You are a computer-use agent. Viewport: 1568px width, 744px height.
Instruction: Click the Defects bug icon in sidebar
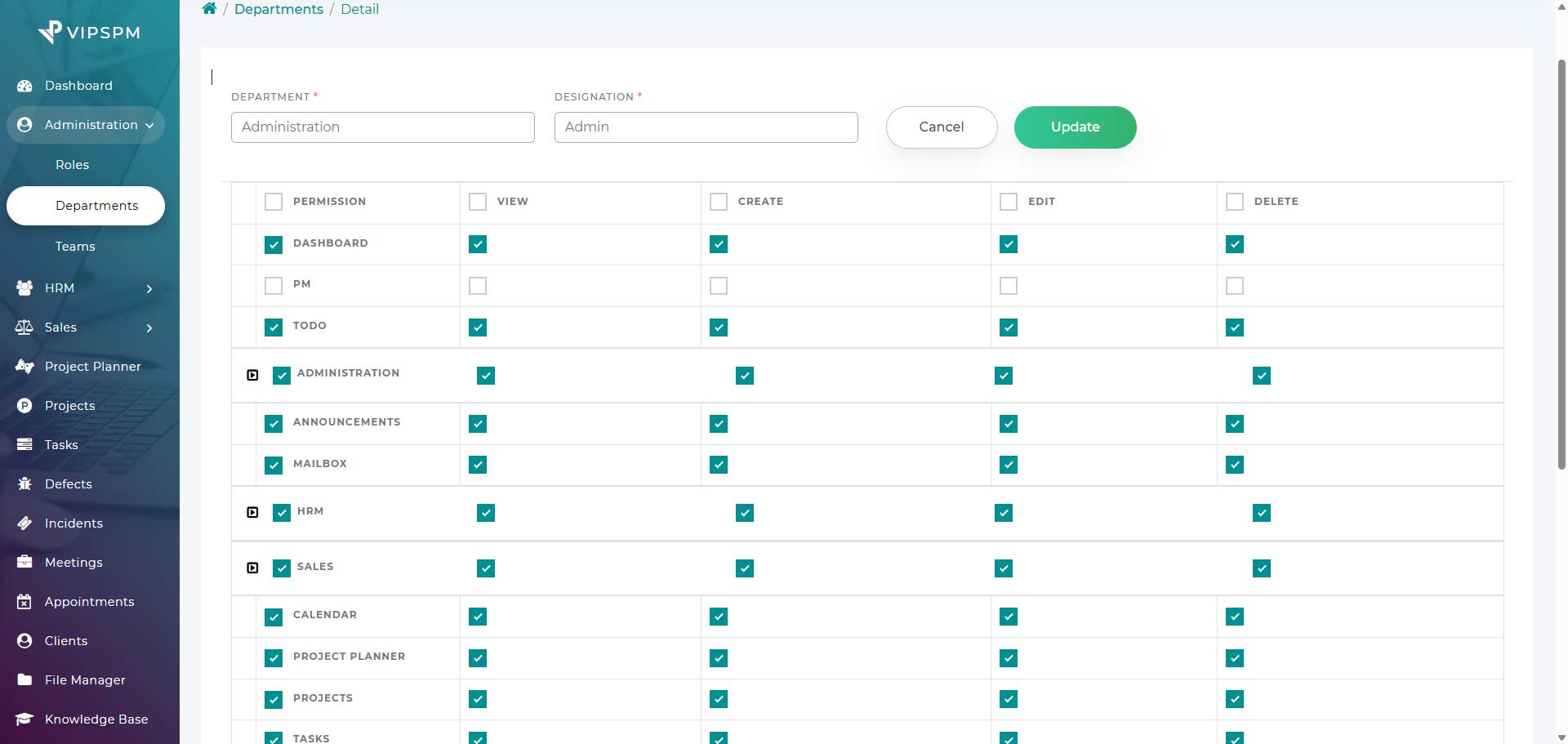tap(24, 484)
